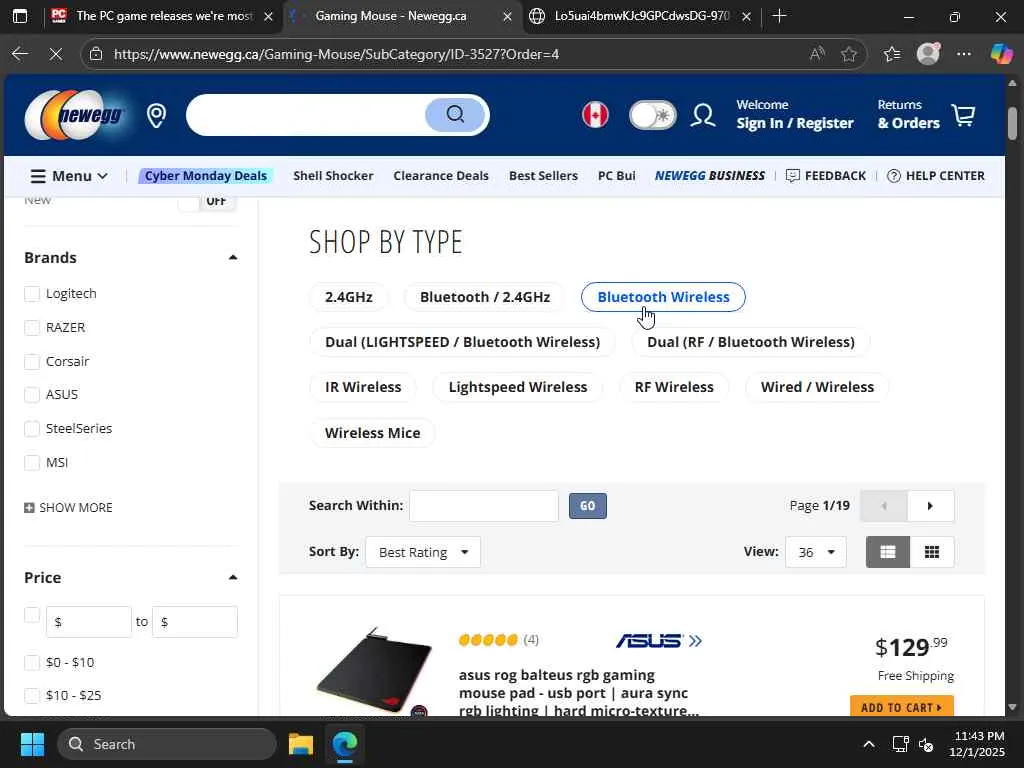1024x768 pixels.
Task: Check the Logitech brand filter
Action: coord(32,294)
